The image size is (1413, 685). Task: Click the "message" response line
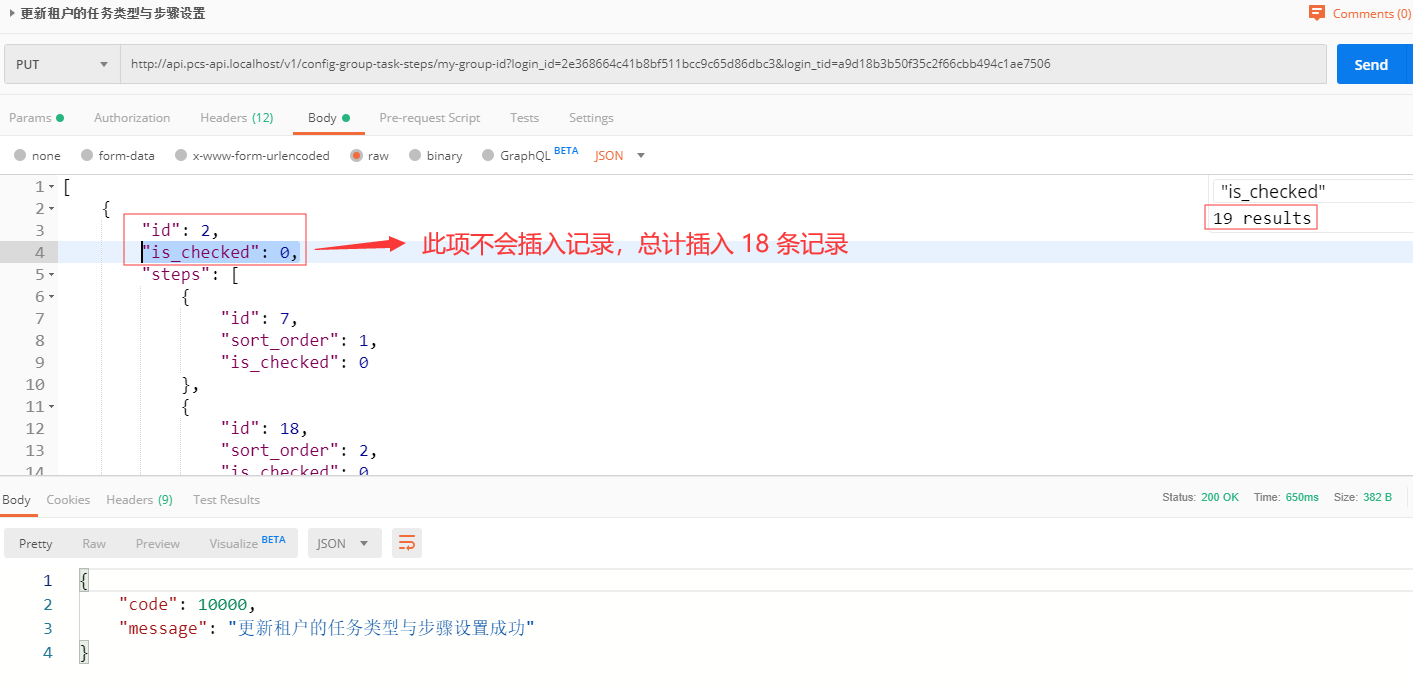click(326, 628)
